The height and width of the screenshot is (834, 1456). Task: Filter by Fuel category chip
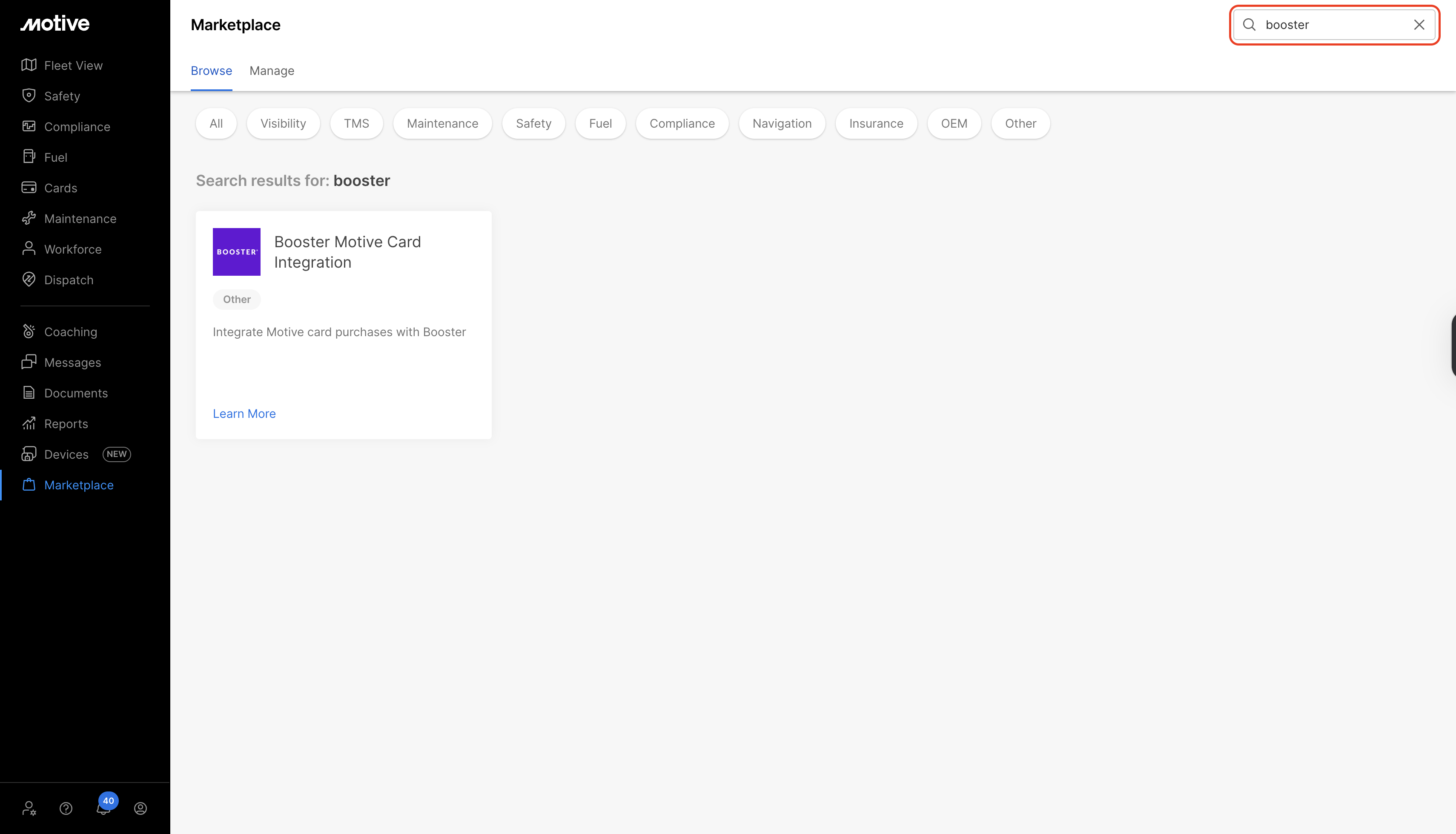(x=601, y=123)
